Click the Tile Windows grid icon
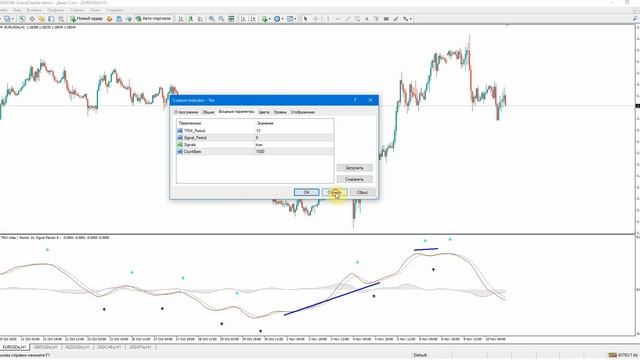 [x=231, y=19]
